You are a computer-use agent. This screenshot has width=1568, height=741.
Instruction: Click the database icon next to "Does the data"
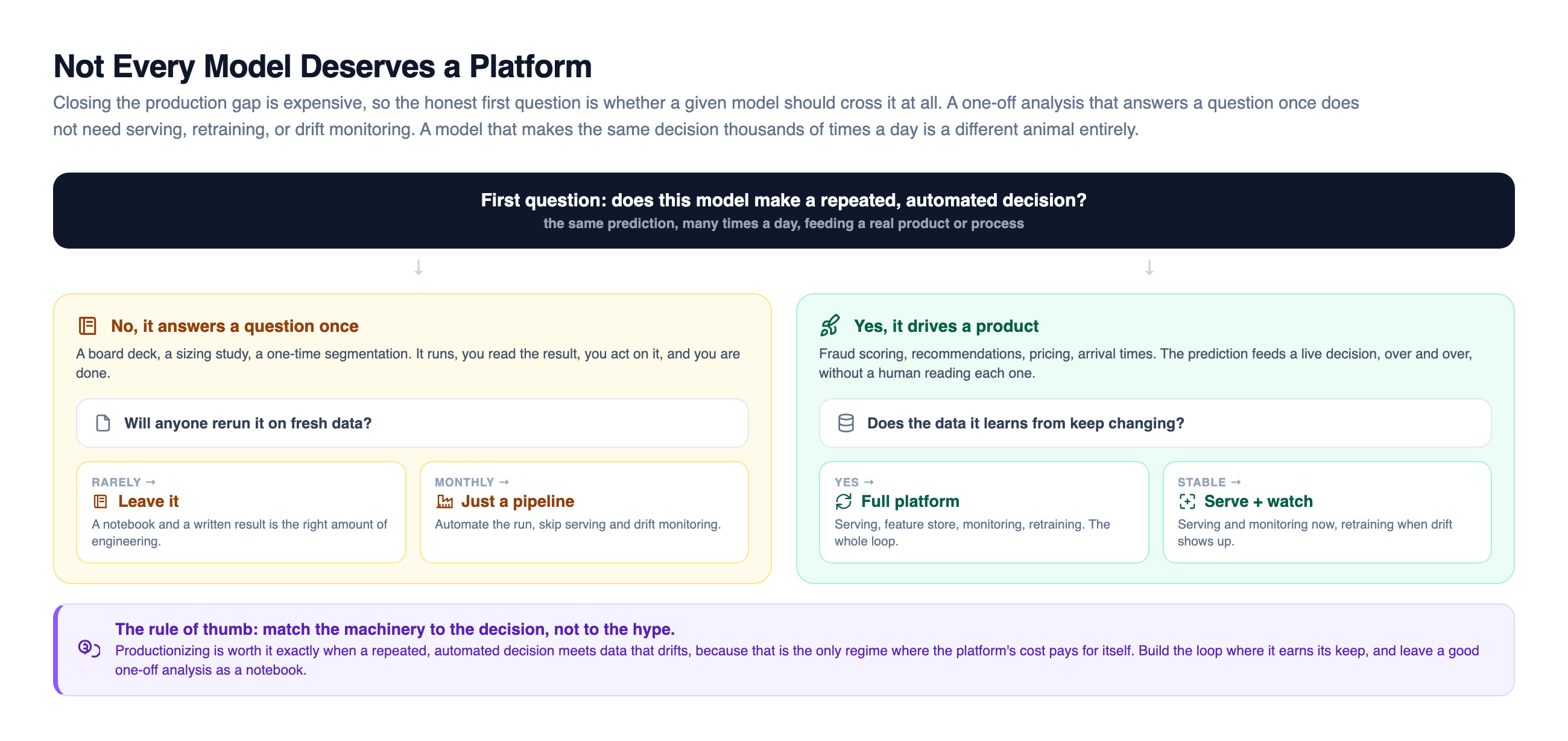click(846, 423)
